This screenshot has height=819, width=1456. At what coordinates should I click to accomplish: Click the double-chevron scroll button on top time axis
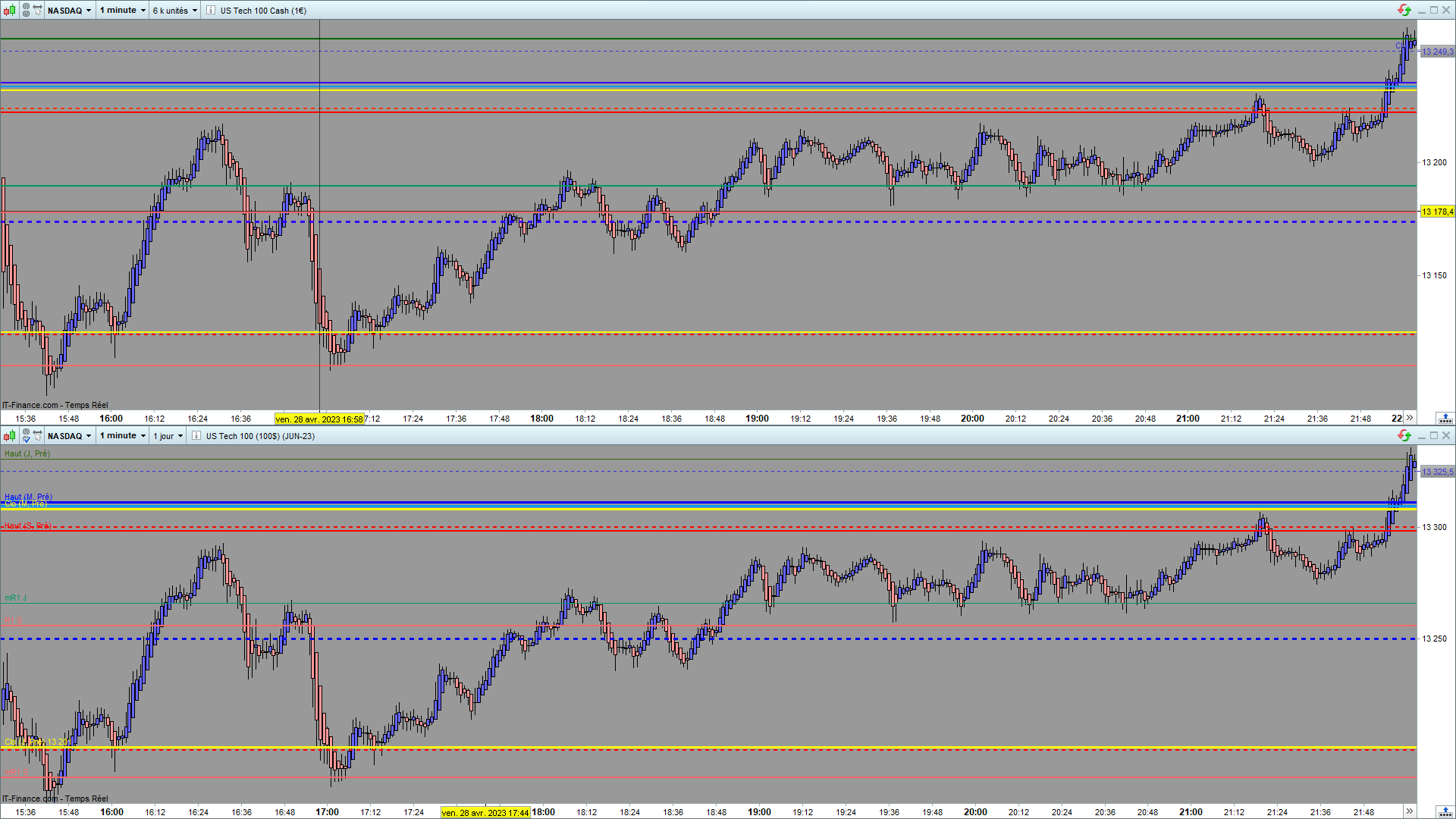pos(1410,418)
